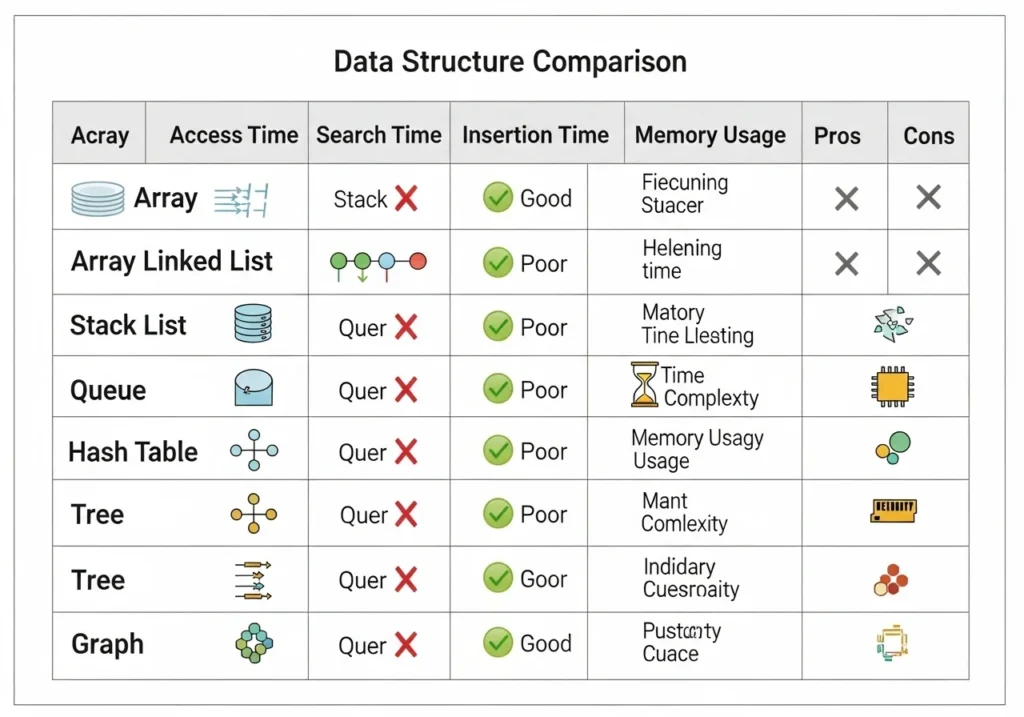The image size is (1024, 717).
Task: Select the Insertion Time column header
Action: pos(535,135)
